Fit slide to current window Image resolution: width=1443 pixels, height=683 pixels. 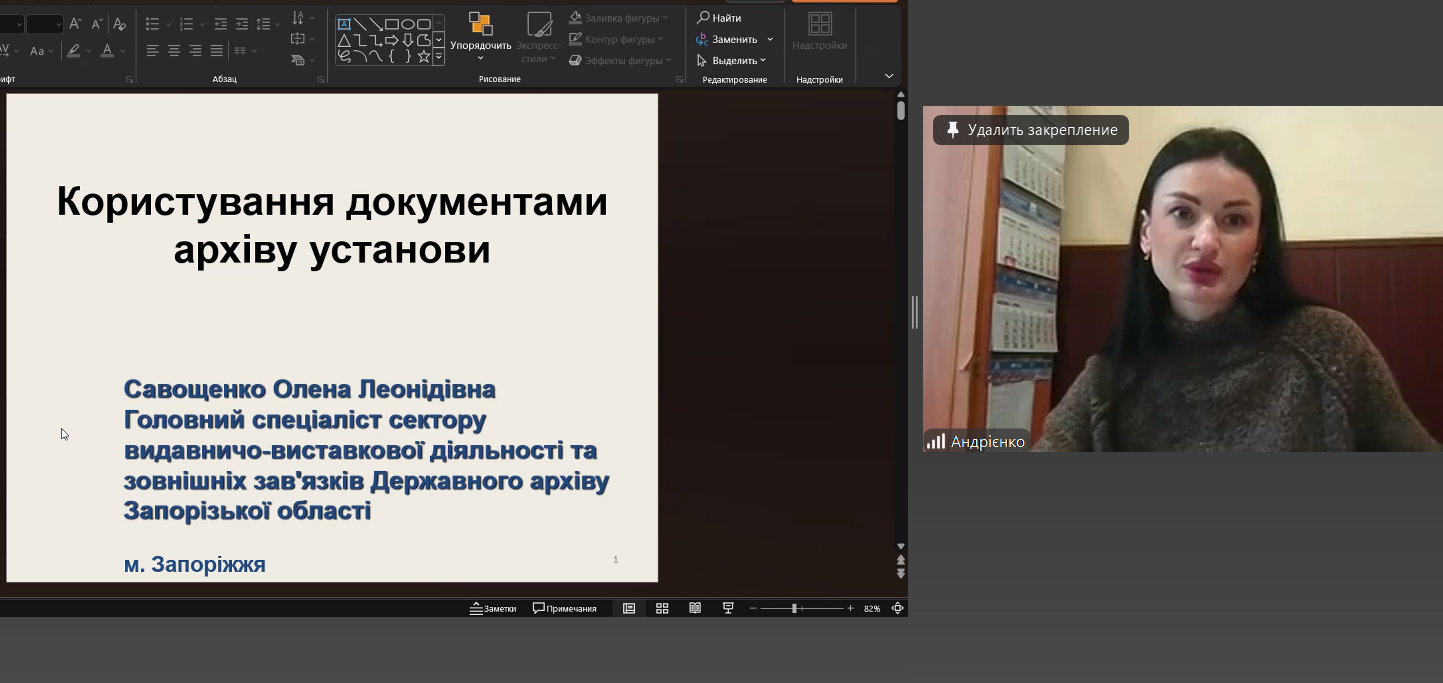pyautogui.click(x=897, y=608)
